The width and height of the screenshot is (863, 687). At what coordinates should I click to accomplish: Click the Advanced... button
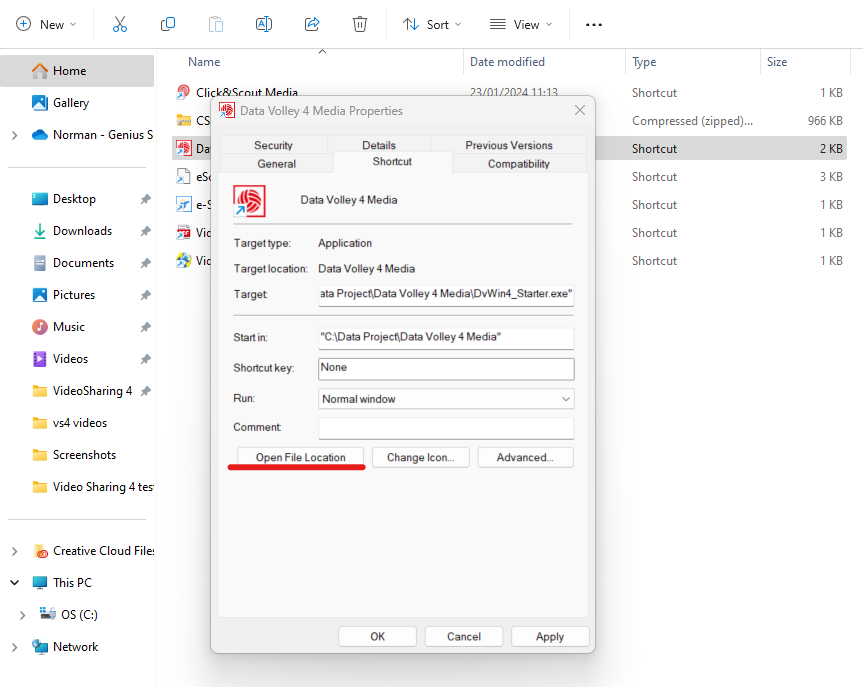tap(525, 457)
